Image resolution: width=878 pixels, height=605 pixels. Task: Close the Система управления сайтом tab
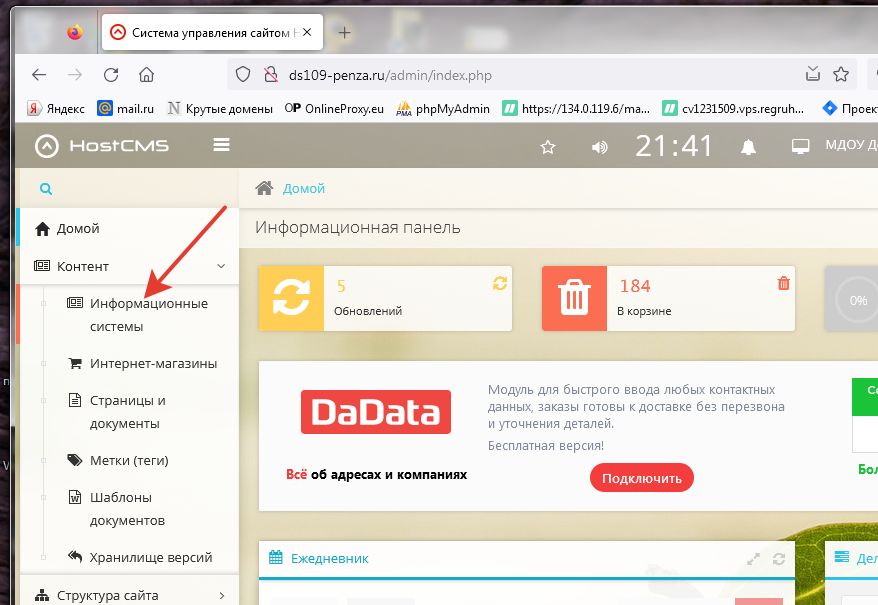pos(307,32)
